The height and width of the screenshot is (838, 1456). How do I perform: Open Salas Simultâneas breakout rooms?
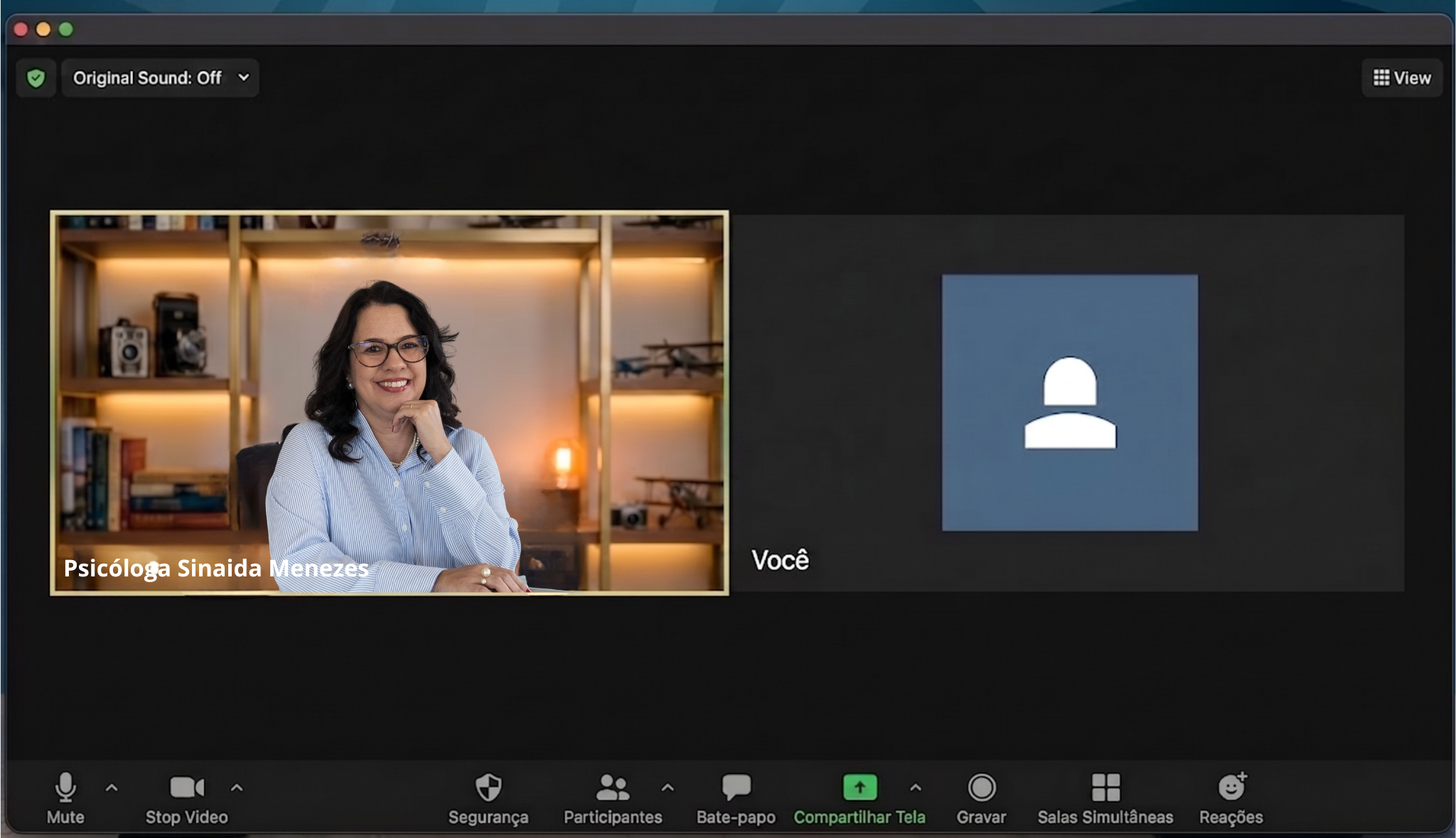tap(1106, 798)
